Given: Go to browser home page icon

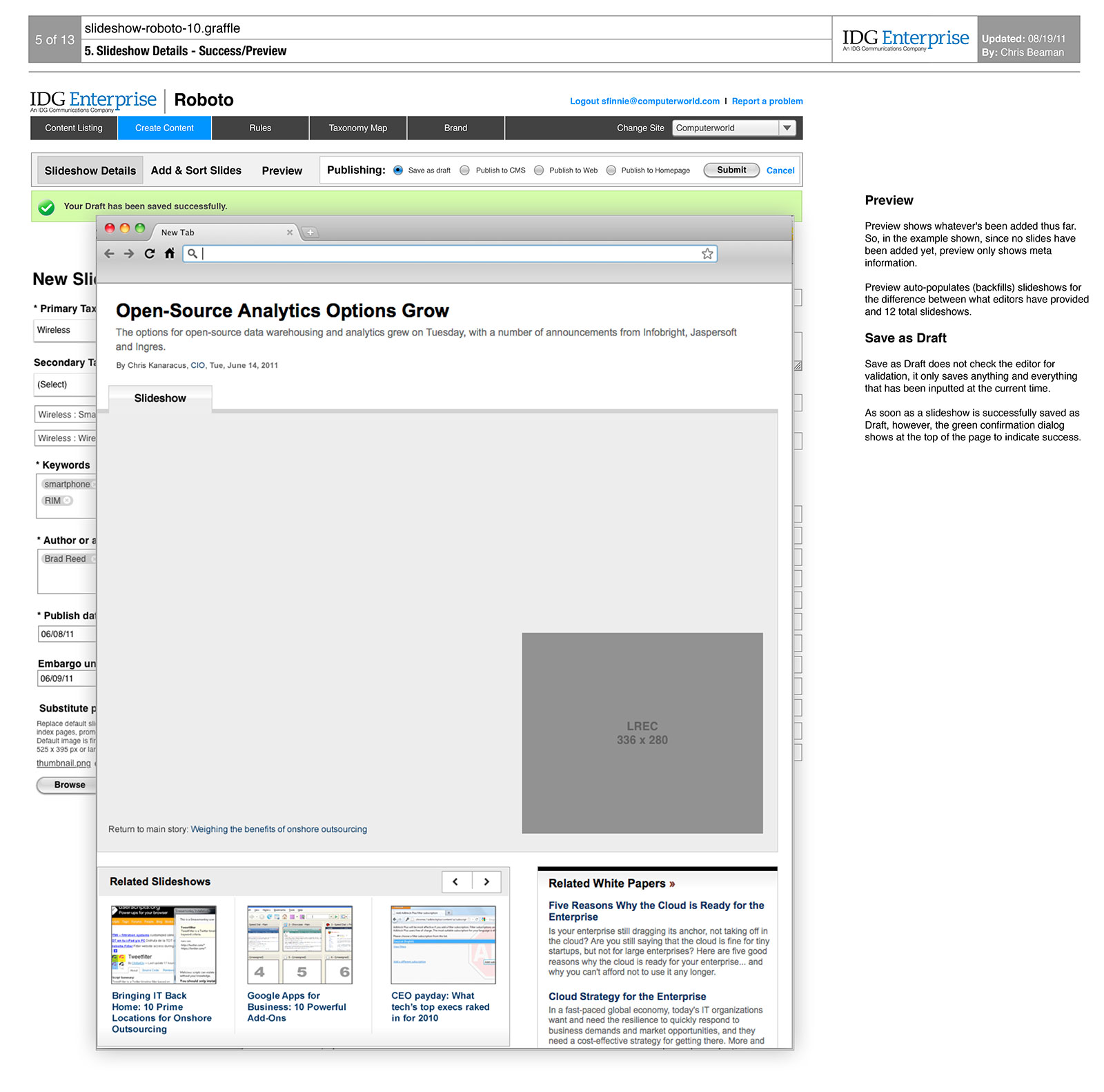Looking at the screenshot, I should coord(170,253).
